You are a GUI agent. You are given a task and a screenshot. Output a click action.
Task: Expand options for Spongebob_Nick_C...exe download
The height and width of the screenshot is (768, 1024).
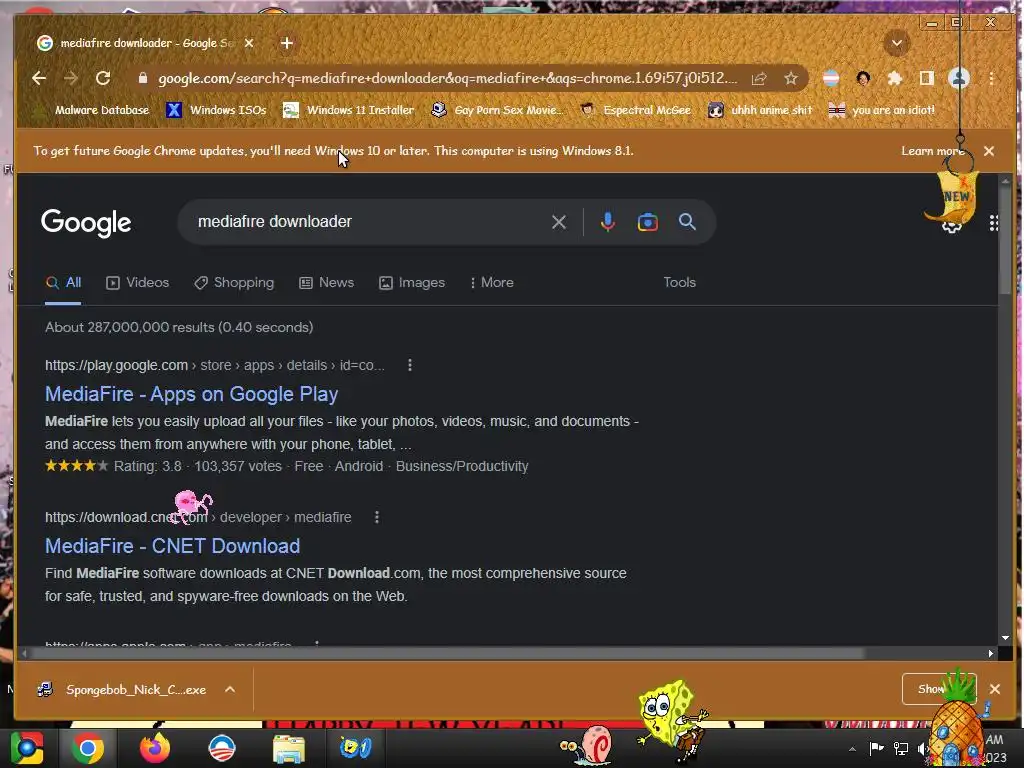point(230,690)
